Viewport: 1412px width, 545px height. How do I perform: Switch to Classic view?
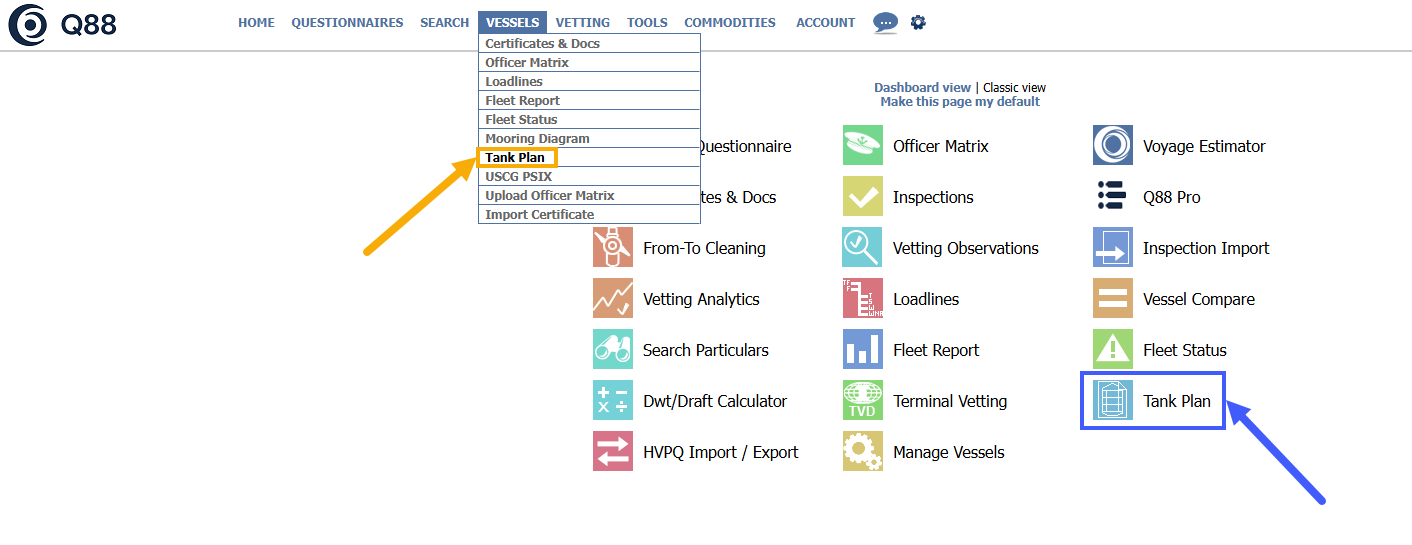point(1014,88)
